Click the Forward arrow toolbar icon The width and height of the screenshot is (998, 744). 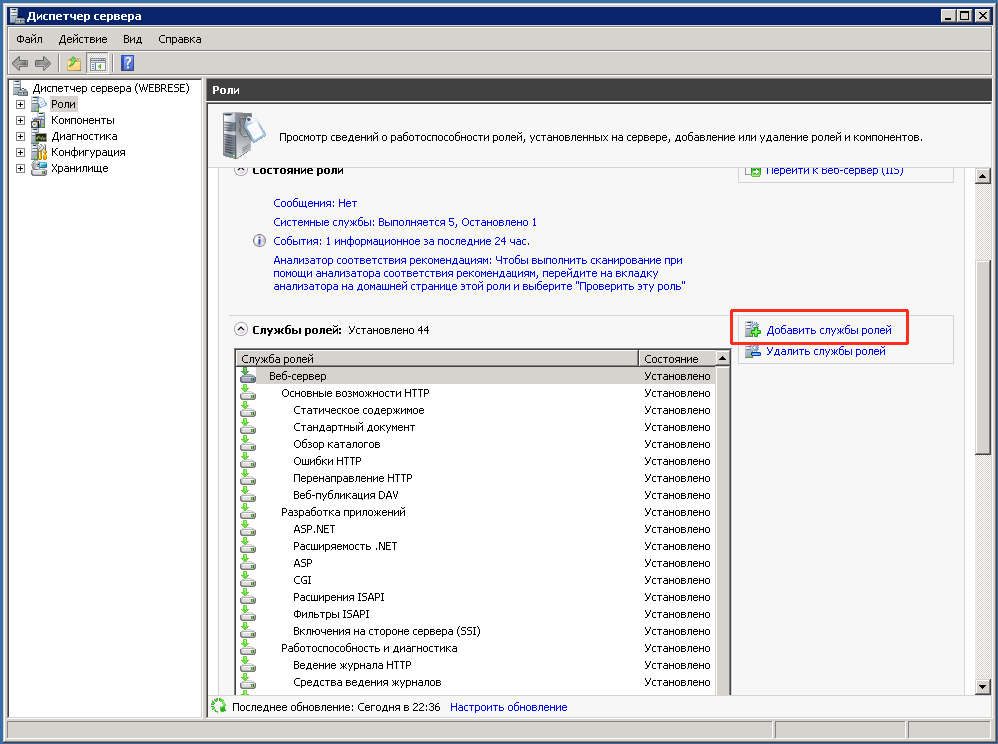point(43,63)
